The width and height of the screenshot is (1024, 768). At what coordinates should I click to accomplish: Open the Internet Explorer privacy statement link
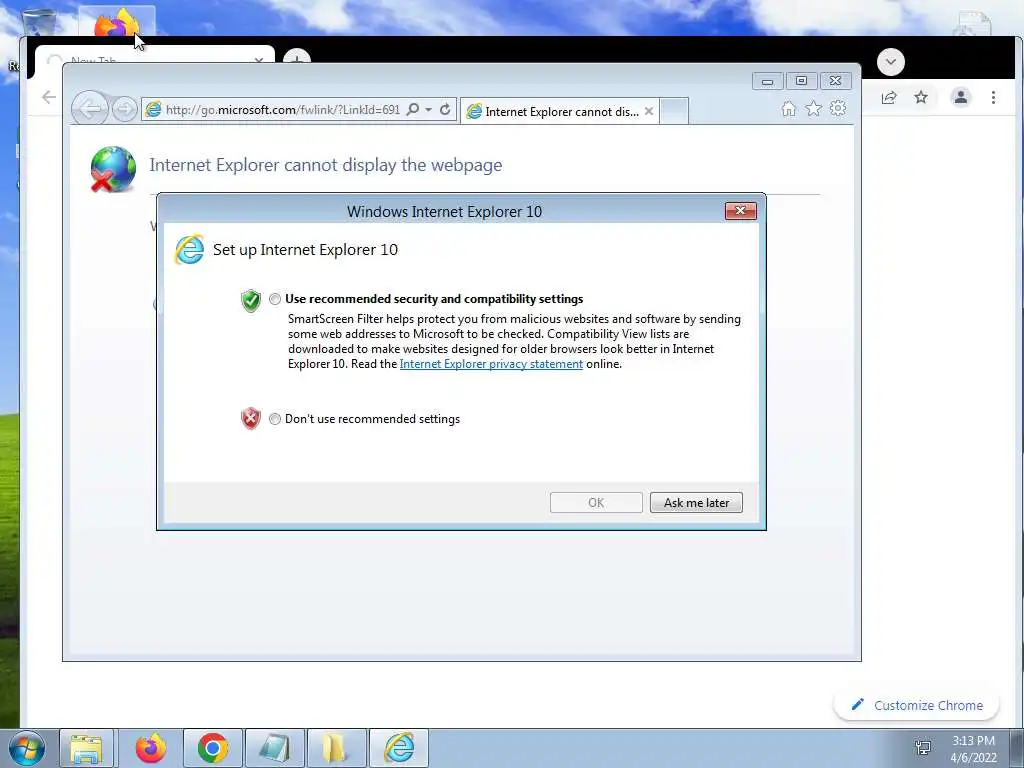tap(491, 364)
